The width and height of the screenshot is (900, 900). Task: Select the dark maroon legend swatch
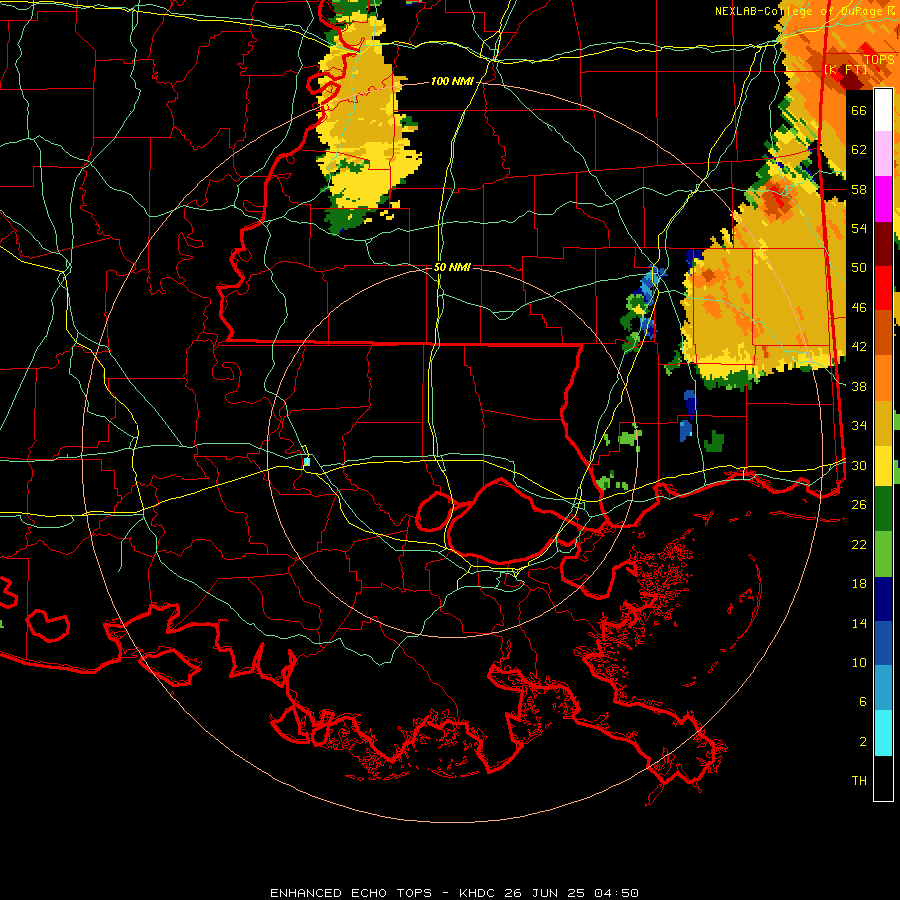pyautogui.click(x=883, y=243)
